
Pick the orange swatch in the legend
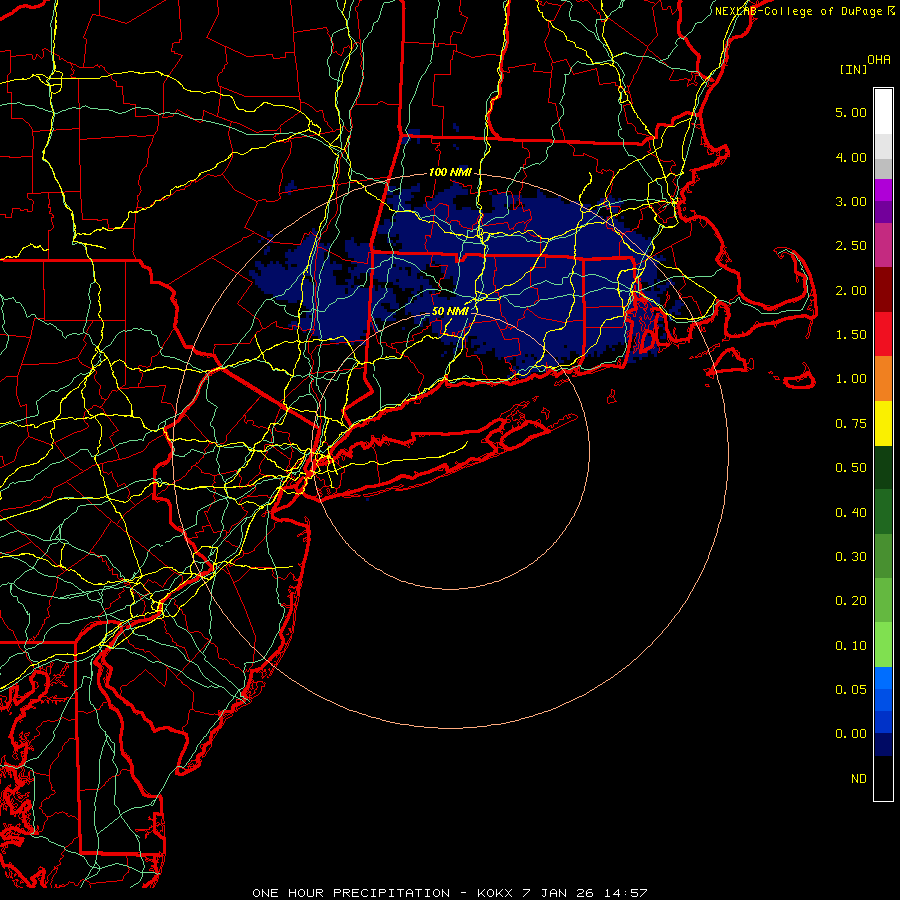883,378
